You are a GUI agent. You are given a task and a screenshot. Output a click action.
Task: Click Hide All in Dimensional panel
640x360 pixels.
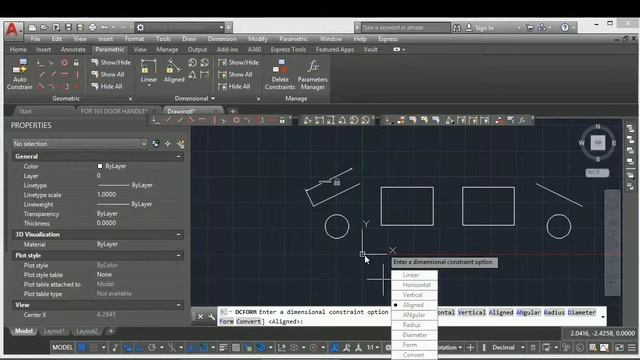click(x=234, y=87)
